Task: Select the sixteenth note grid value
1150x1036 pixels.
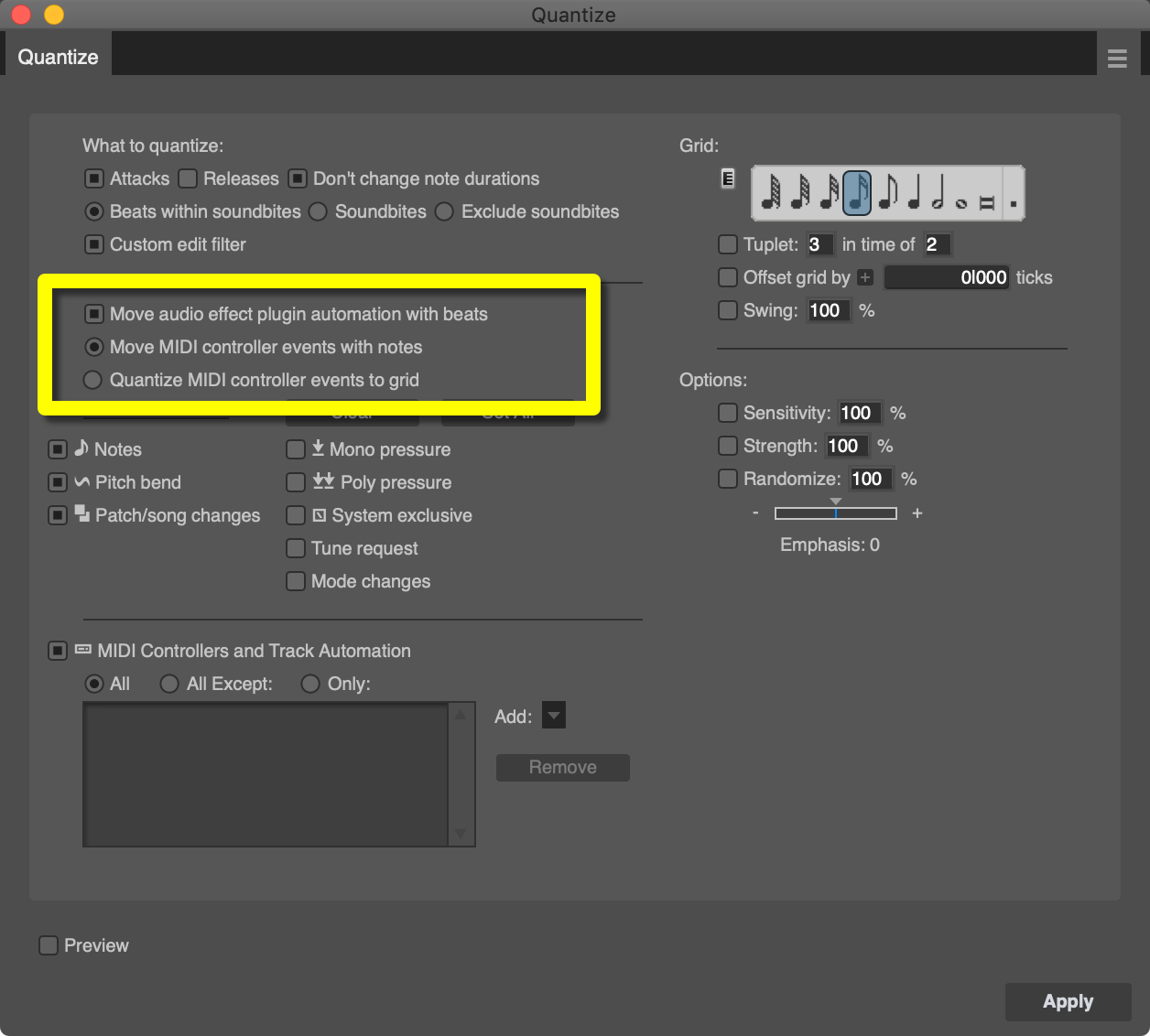Action: [857, 192]
